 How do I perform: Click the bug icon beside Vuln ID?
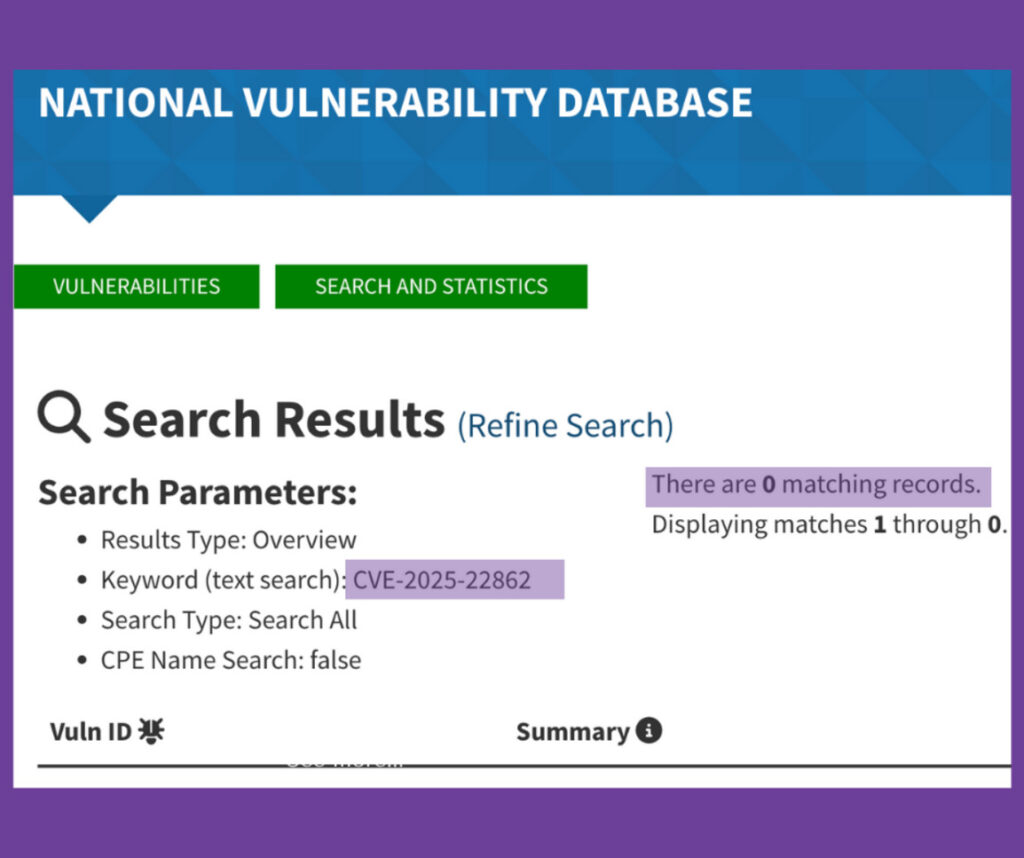152,731
